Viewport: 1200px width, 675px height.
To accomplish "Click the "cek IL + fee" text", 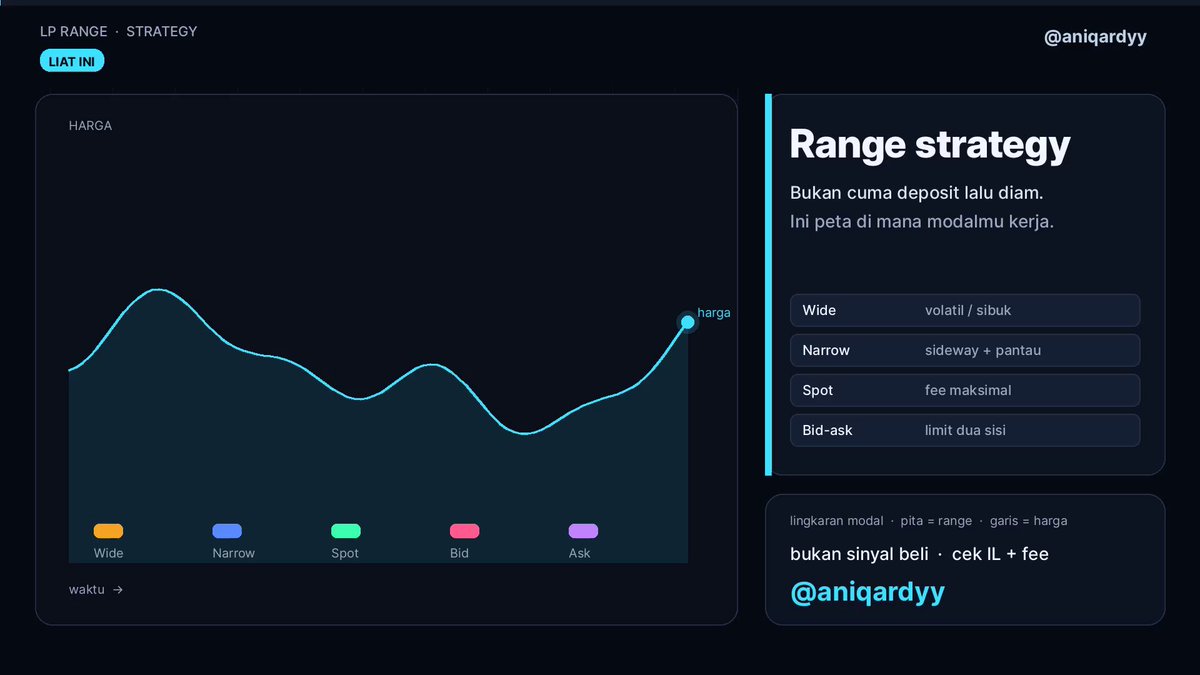I will (999, 553).
